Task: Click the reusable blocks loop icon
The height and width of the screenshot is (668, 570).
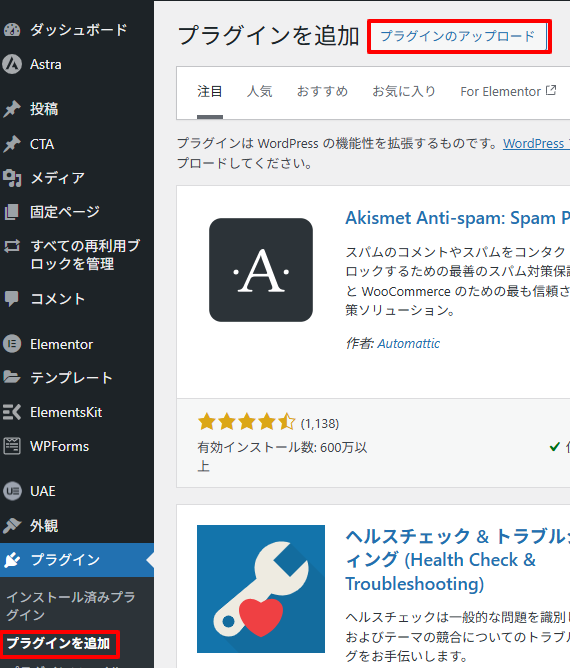Action: click(12, 246)
